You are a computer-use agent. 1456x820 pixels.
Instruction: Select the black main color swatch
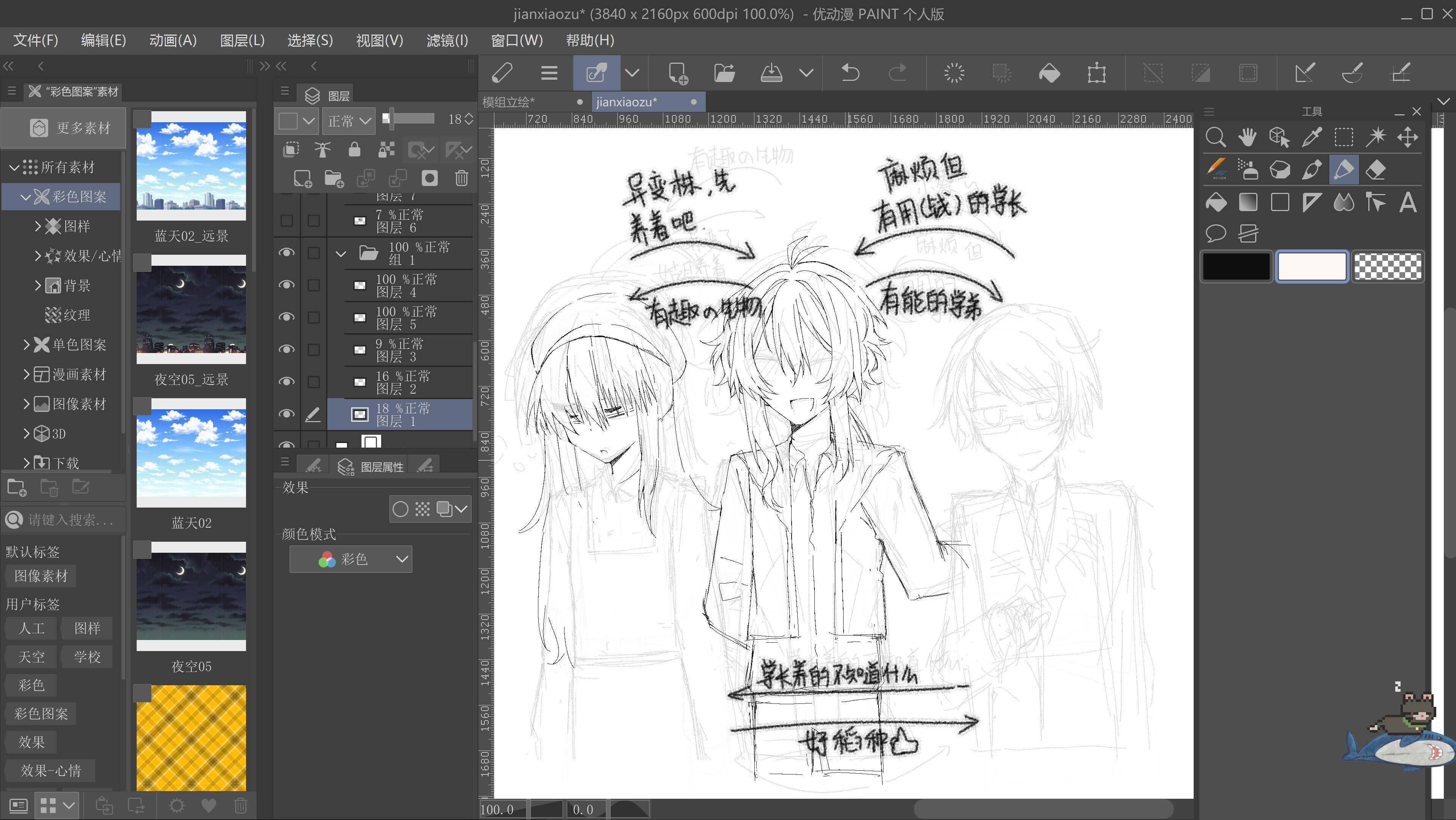(x=1236, y=266)
